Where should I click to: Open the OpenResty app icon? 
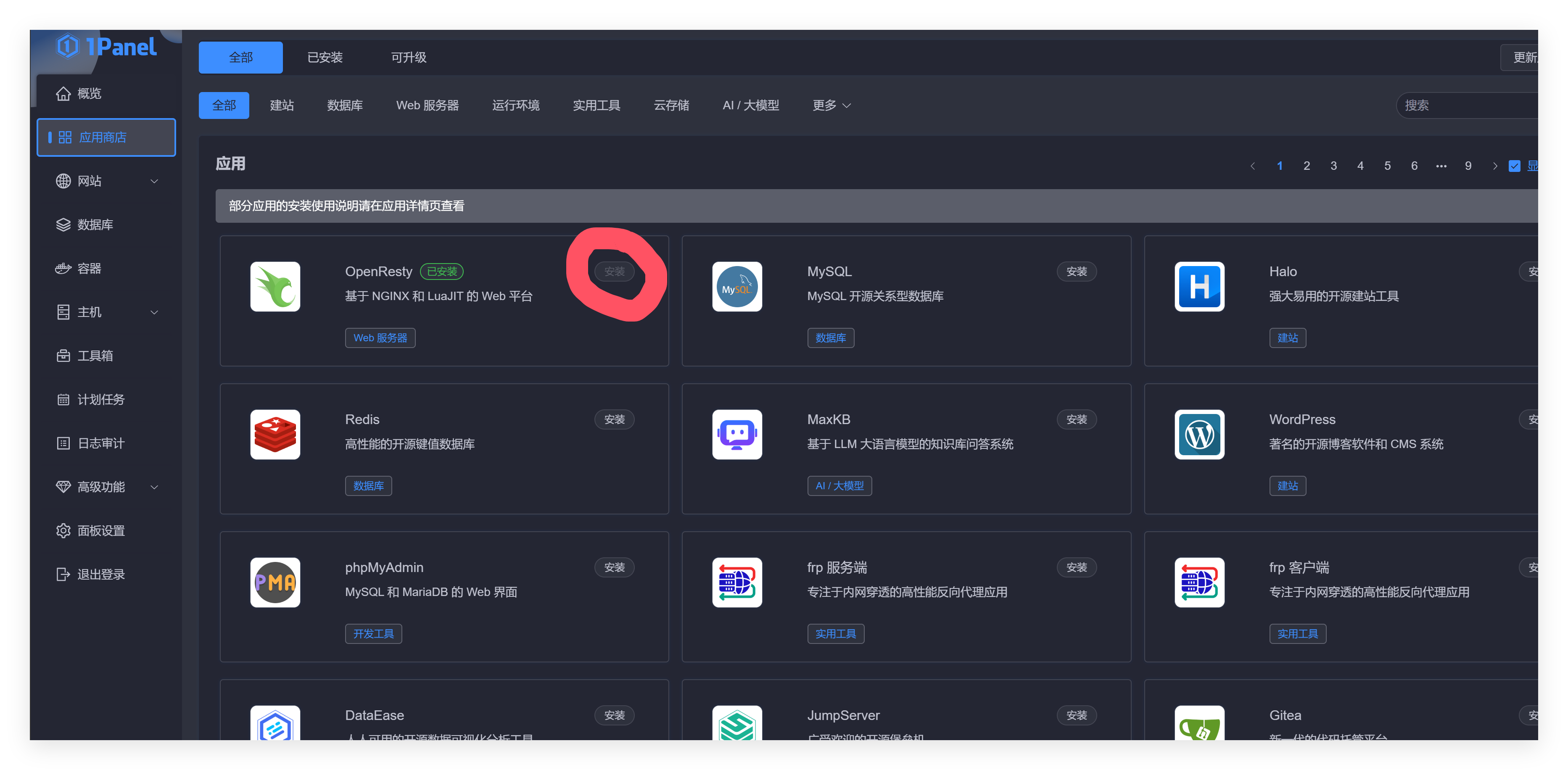[275, 287]
